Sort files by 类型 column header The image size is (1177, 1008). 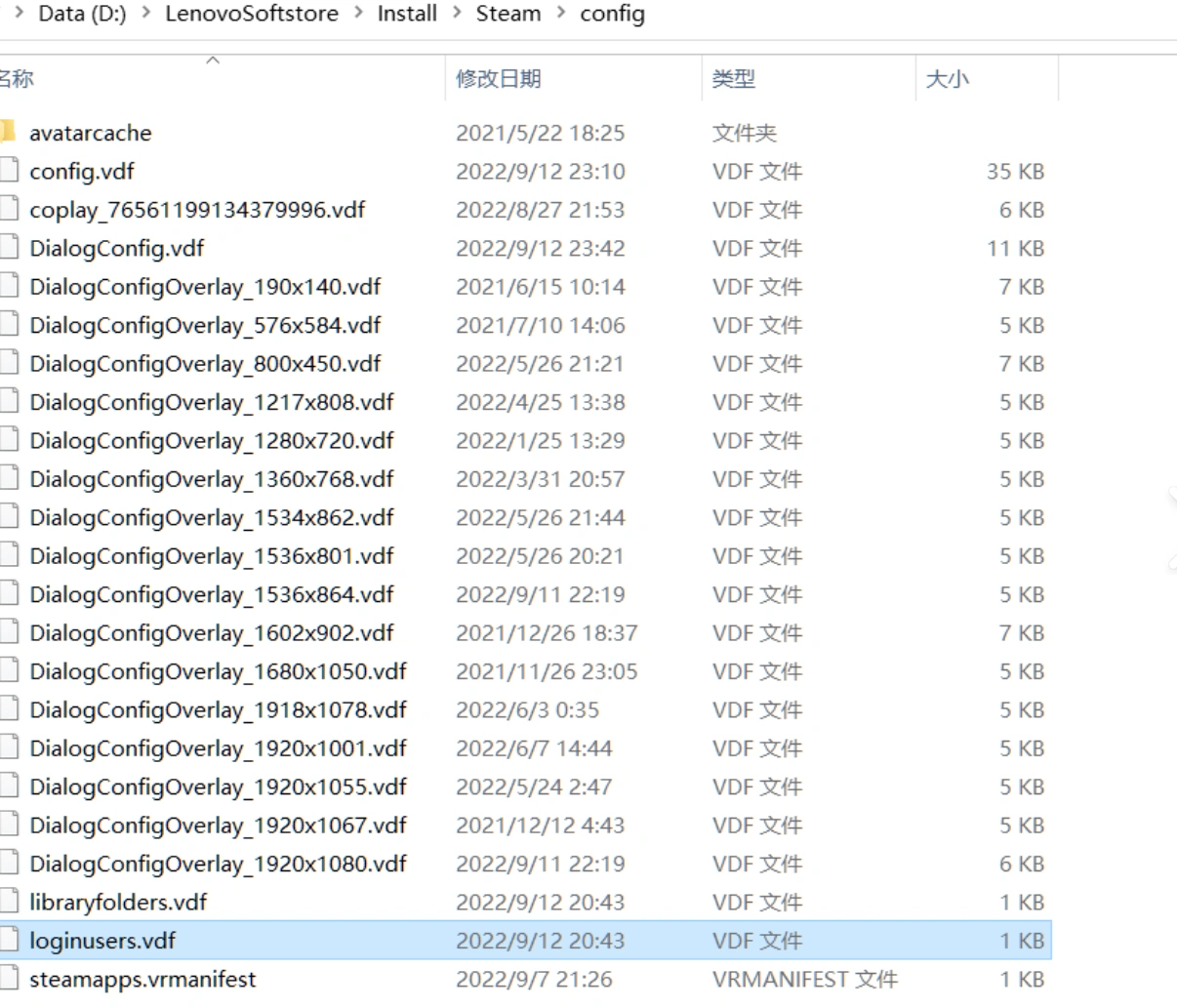(738, 78)
